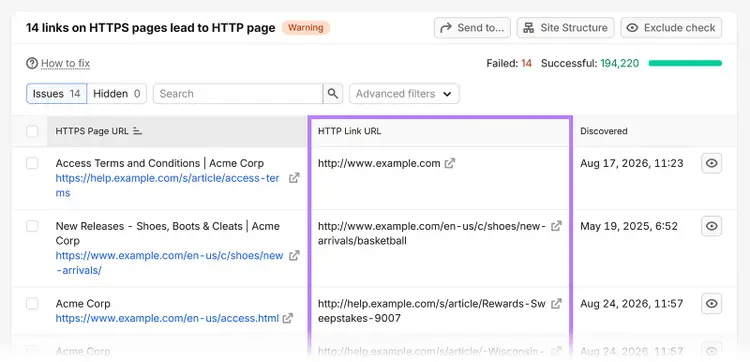The width and height of the screenshot is (750, 362).
Task: Click the Send to... button
Action: [x=472, y=28]
